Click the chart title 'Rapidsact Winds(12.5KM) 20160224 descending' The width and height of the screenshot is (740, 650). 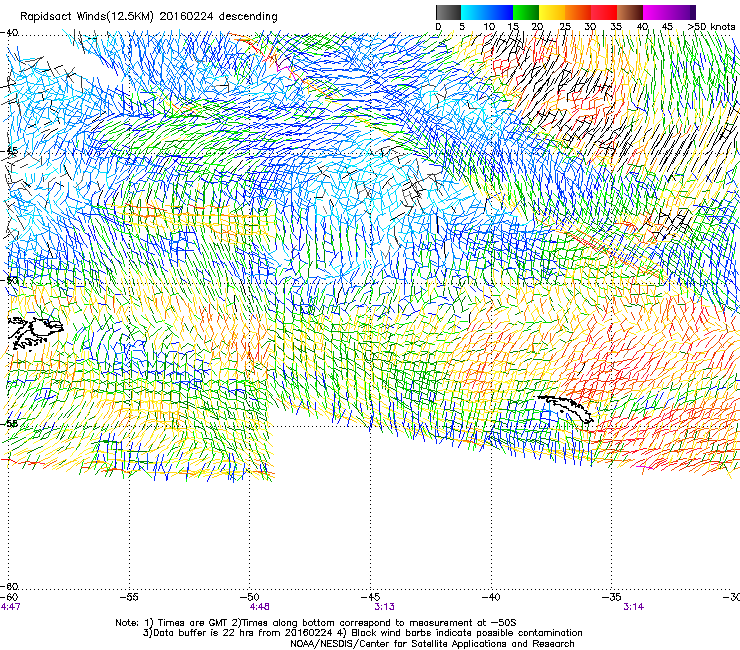click(149, 16)
